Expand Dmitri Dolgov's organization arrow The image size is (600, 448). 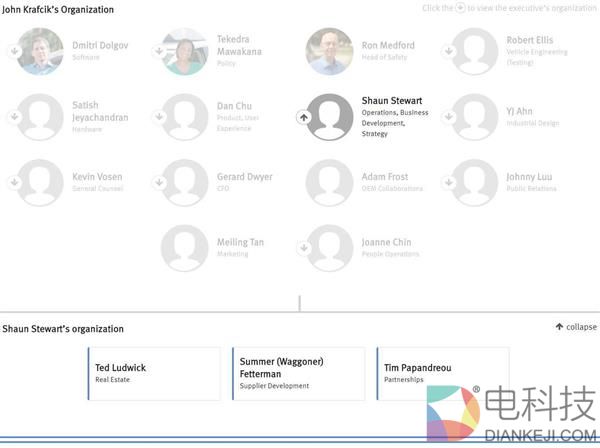pyautogui.click(x=15, y=51)
